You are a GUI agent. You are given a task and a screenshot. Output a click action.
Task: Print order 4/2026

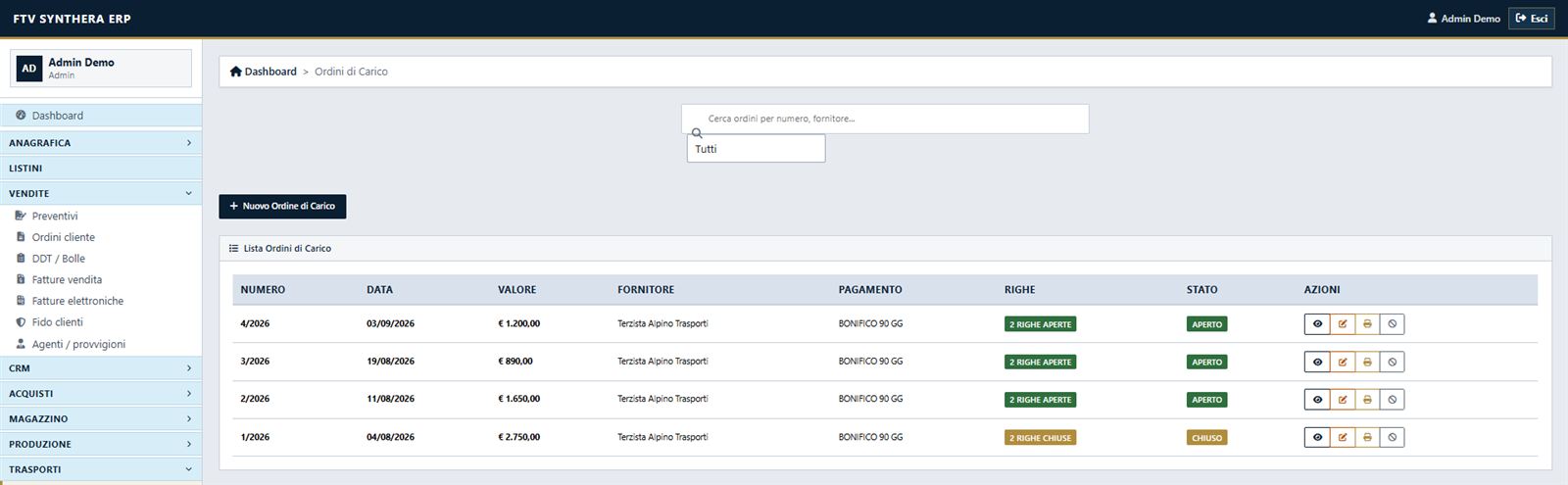[x=1367, y=324]
